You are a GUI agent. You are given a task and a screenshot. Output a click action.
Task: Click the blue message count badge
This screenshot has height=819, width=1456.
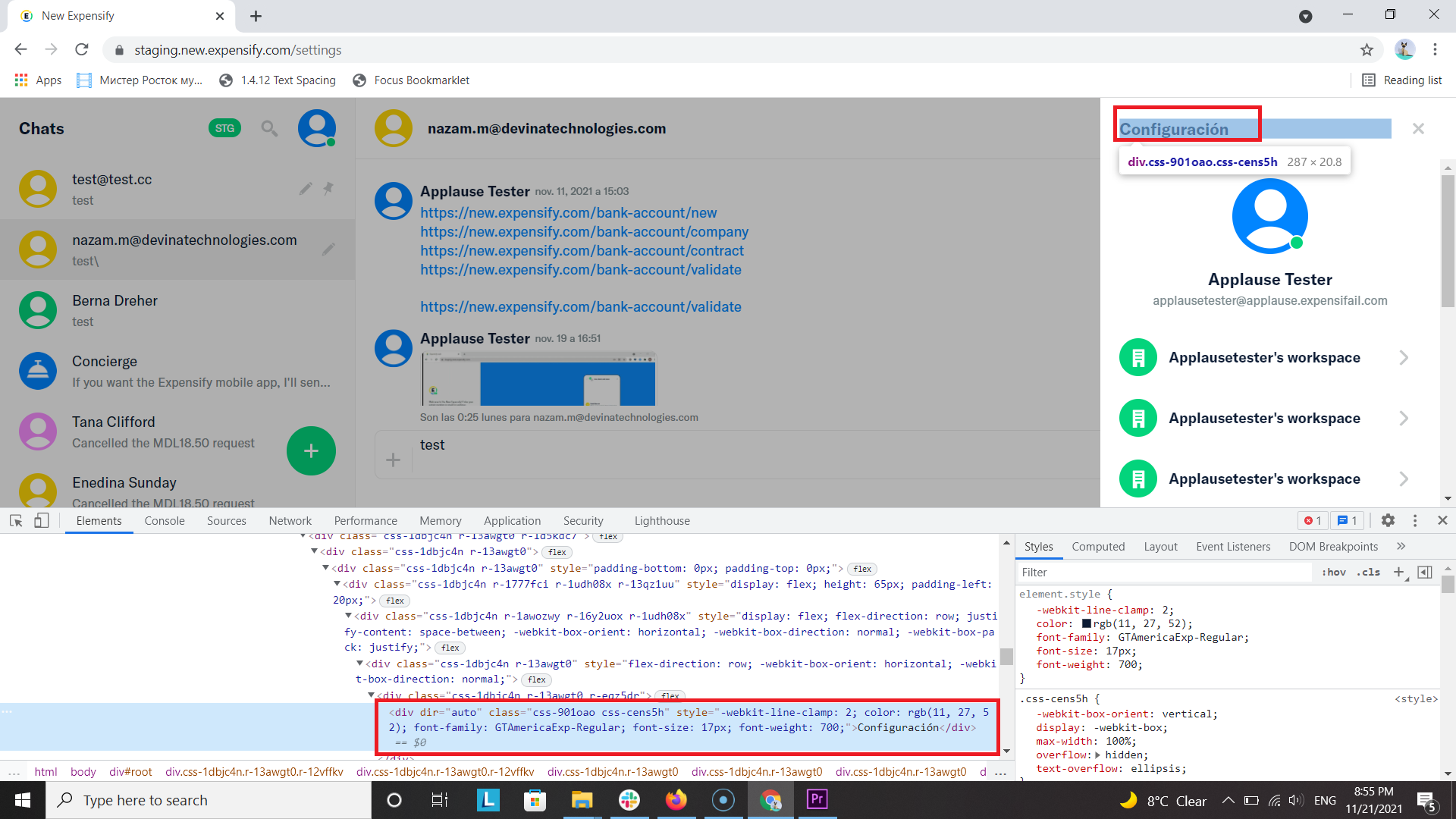tap(1348, 520)
